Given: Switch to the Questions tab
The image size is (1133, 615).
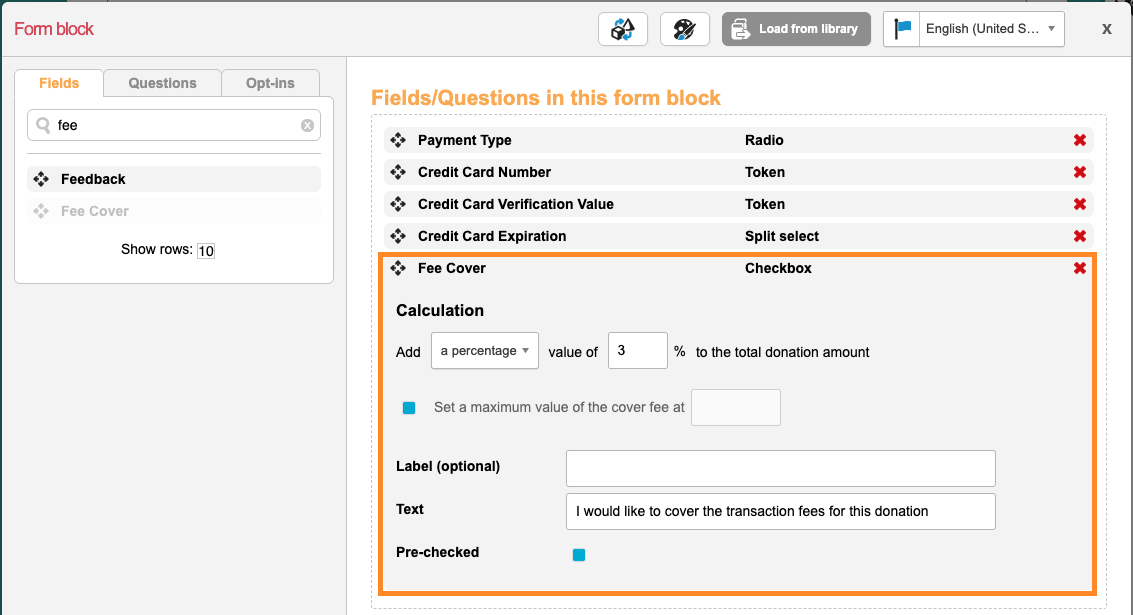Looking at the screenshot, I should click(x=162, y=83).
